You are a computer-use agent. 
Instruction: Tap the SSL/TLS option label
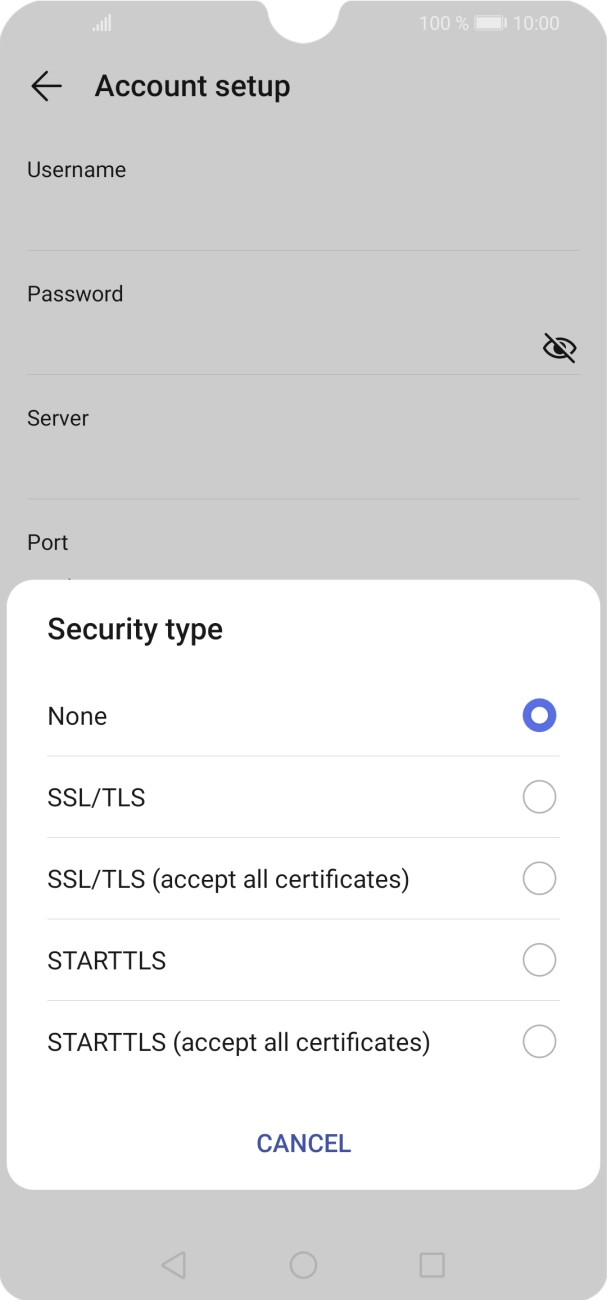pyautogui.click(x=96, y=798)
